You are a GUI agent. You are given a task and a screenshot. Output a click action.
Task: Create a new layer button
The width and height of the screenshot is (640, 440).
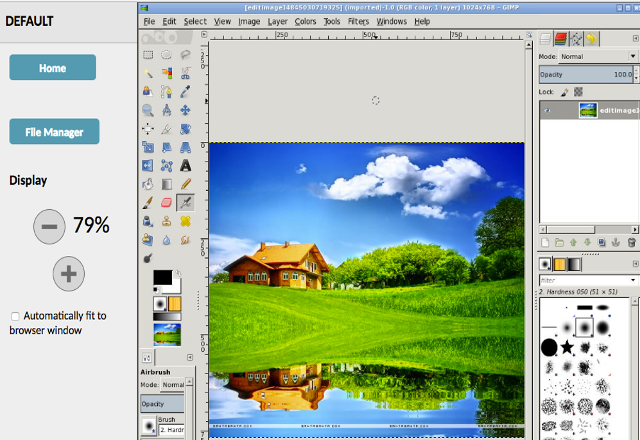click(545, 243)
